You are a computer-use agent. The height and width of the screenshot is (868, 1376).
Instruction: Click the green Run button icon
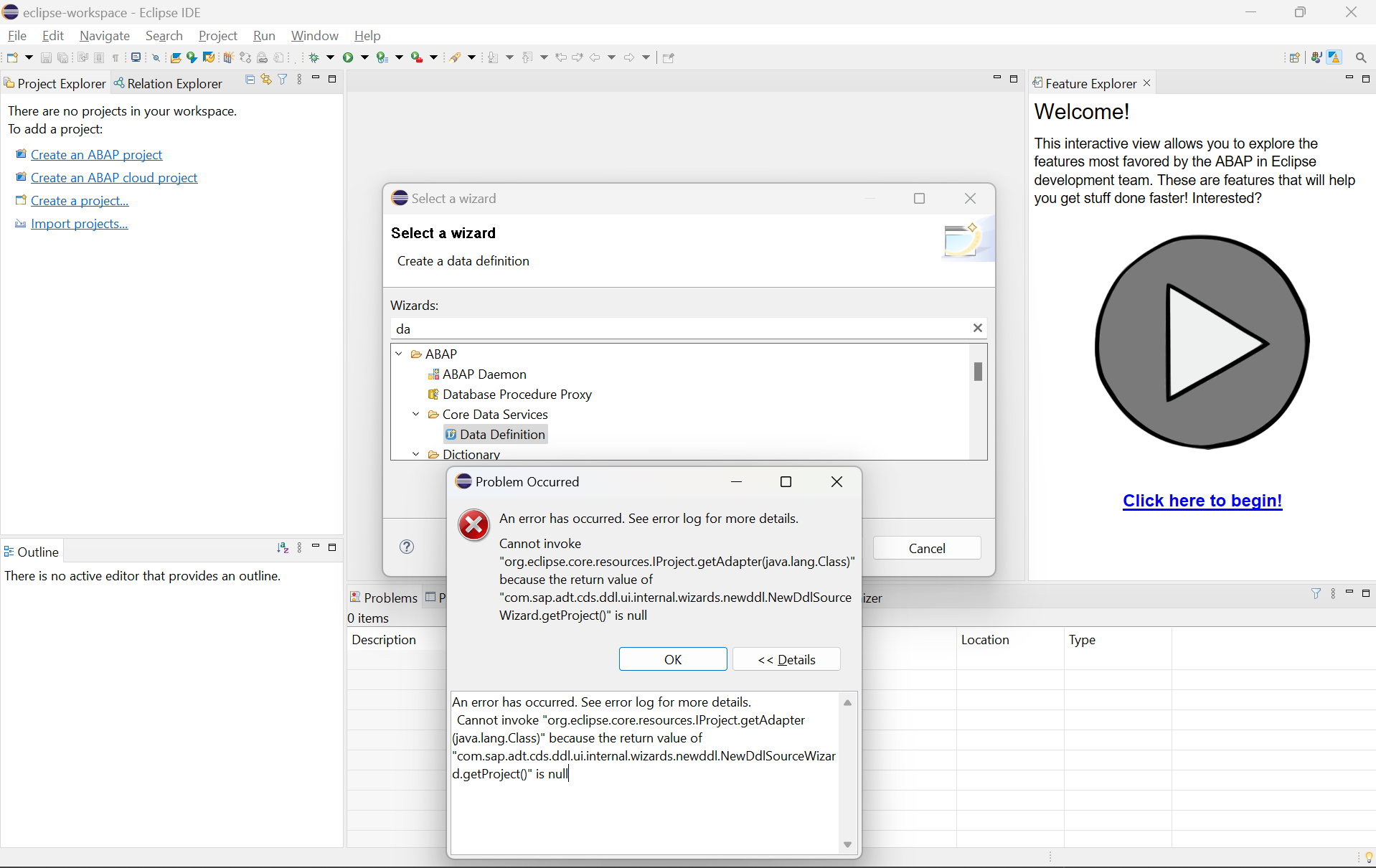(x=348, y=57)
